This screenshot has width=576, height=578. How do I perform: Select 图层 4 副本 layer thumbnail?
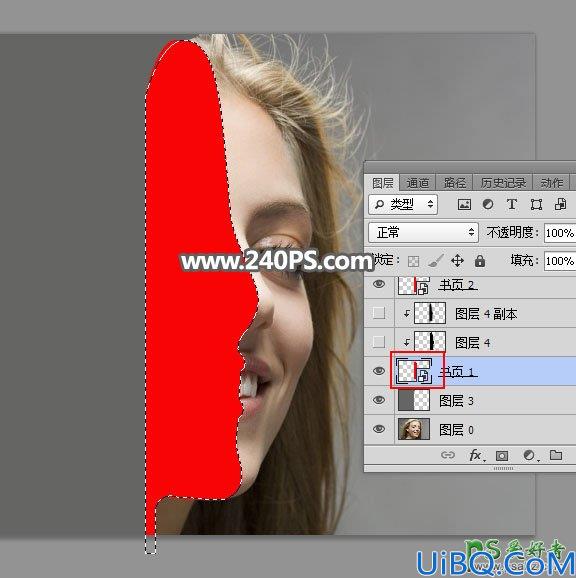[430, 313]
